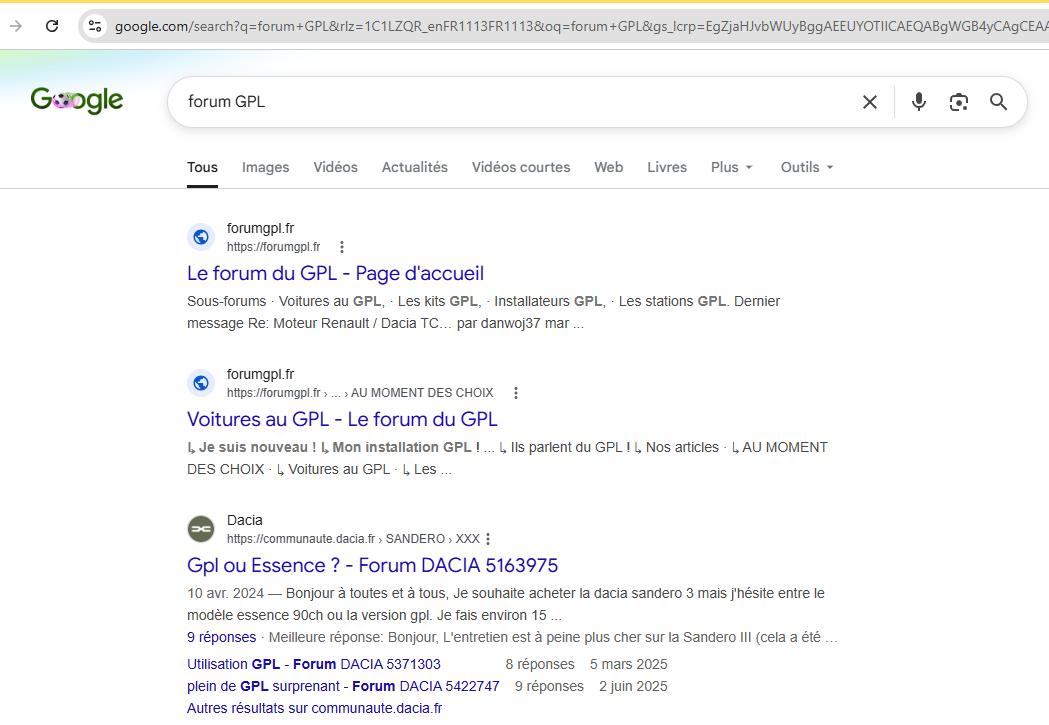Image resolution: width=1049 pixels, height=725 pixels.
Task: Click the '8 réponses' text
Action: [x=540, y=664]
